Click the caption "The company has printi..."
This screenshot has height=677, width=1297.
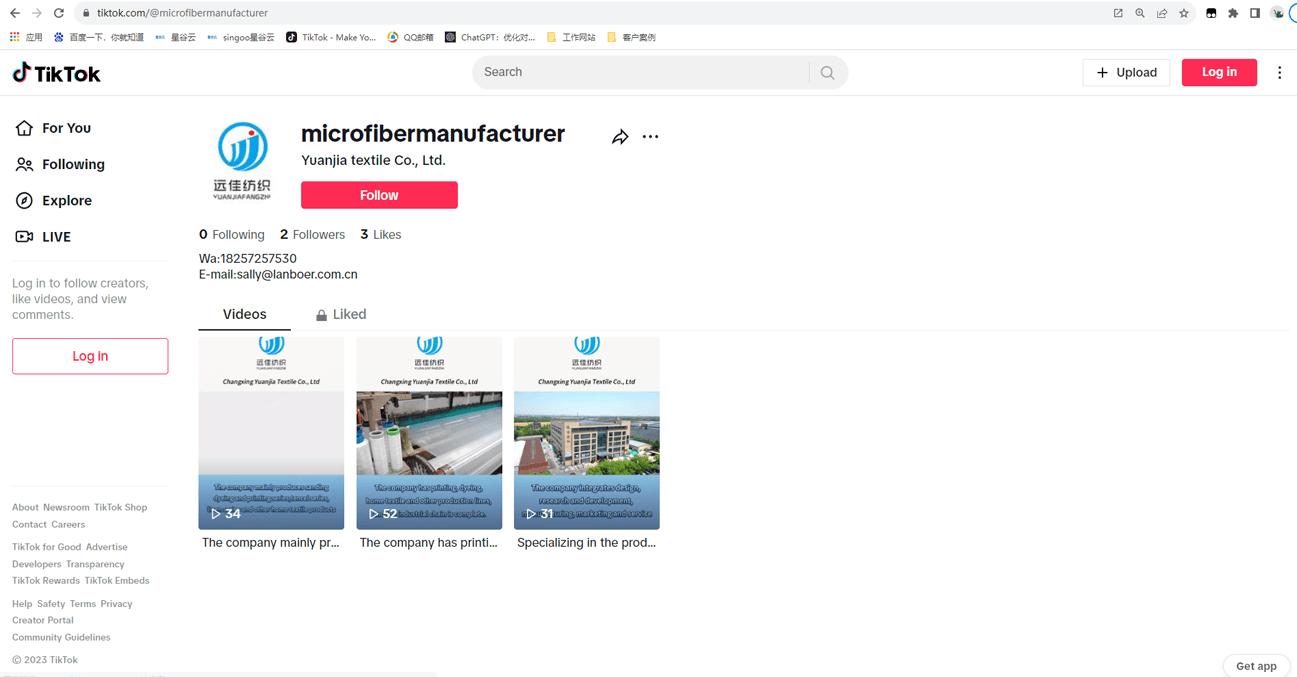(429, 543)
